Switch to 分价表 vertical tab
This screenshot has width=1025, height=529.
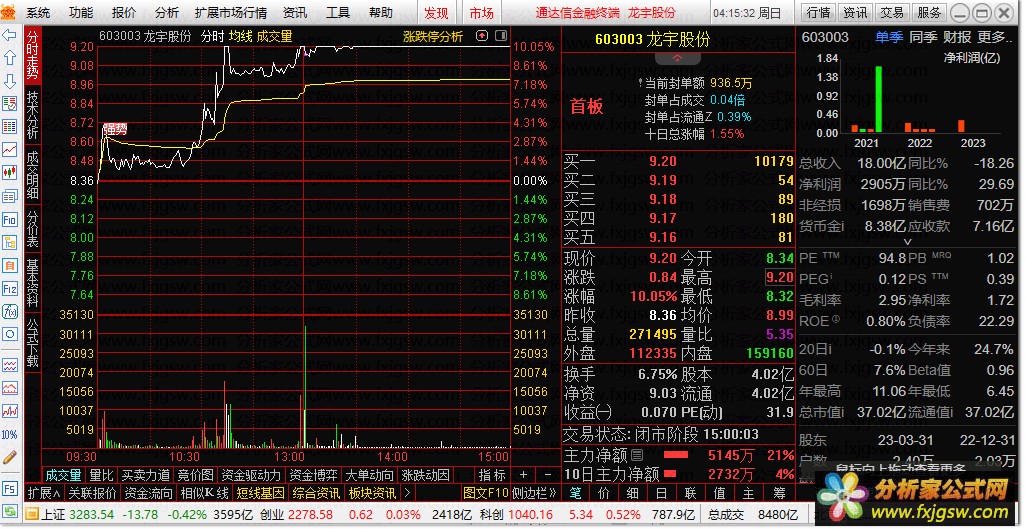click(33, 228)
